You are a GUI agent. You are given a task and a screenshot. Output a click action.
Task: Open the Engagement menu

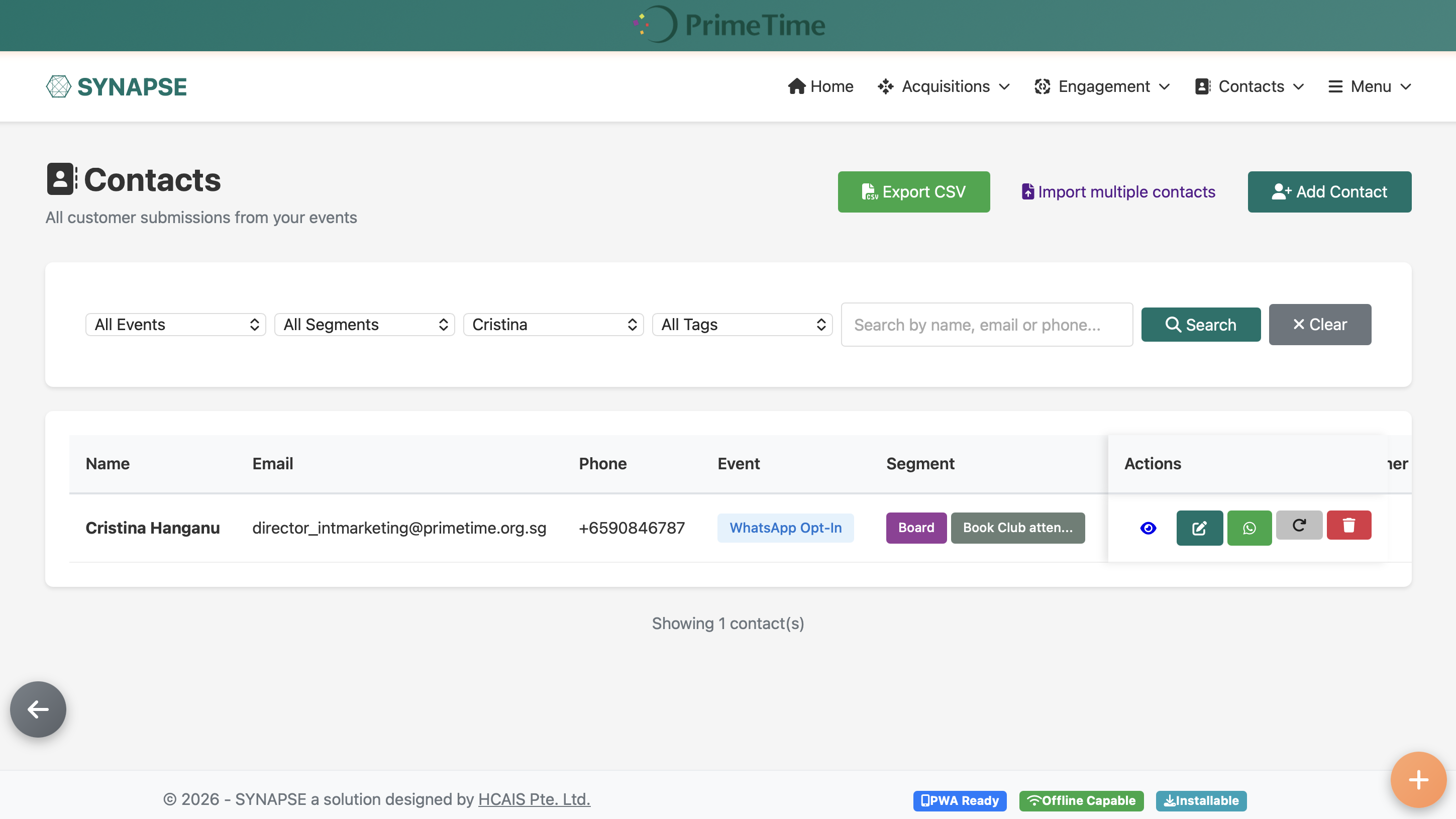[1102, 86]
